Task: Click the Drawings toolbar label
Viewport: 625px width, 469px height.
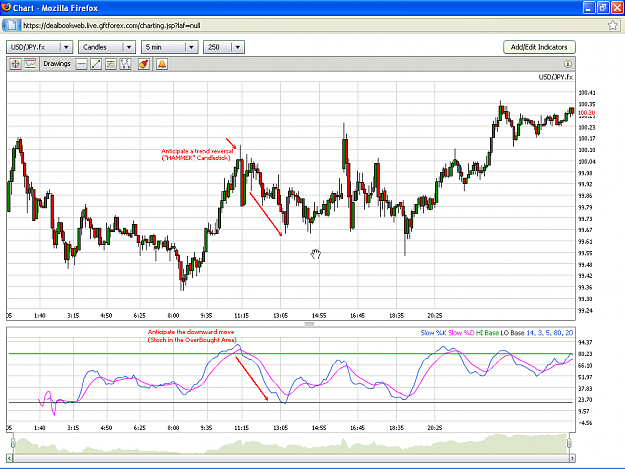Action: pos(57,64)
